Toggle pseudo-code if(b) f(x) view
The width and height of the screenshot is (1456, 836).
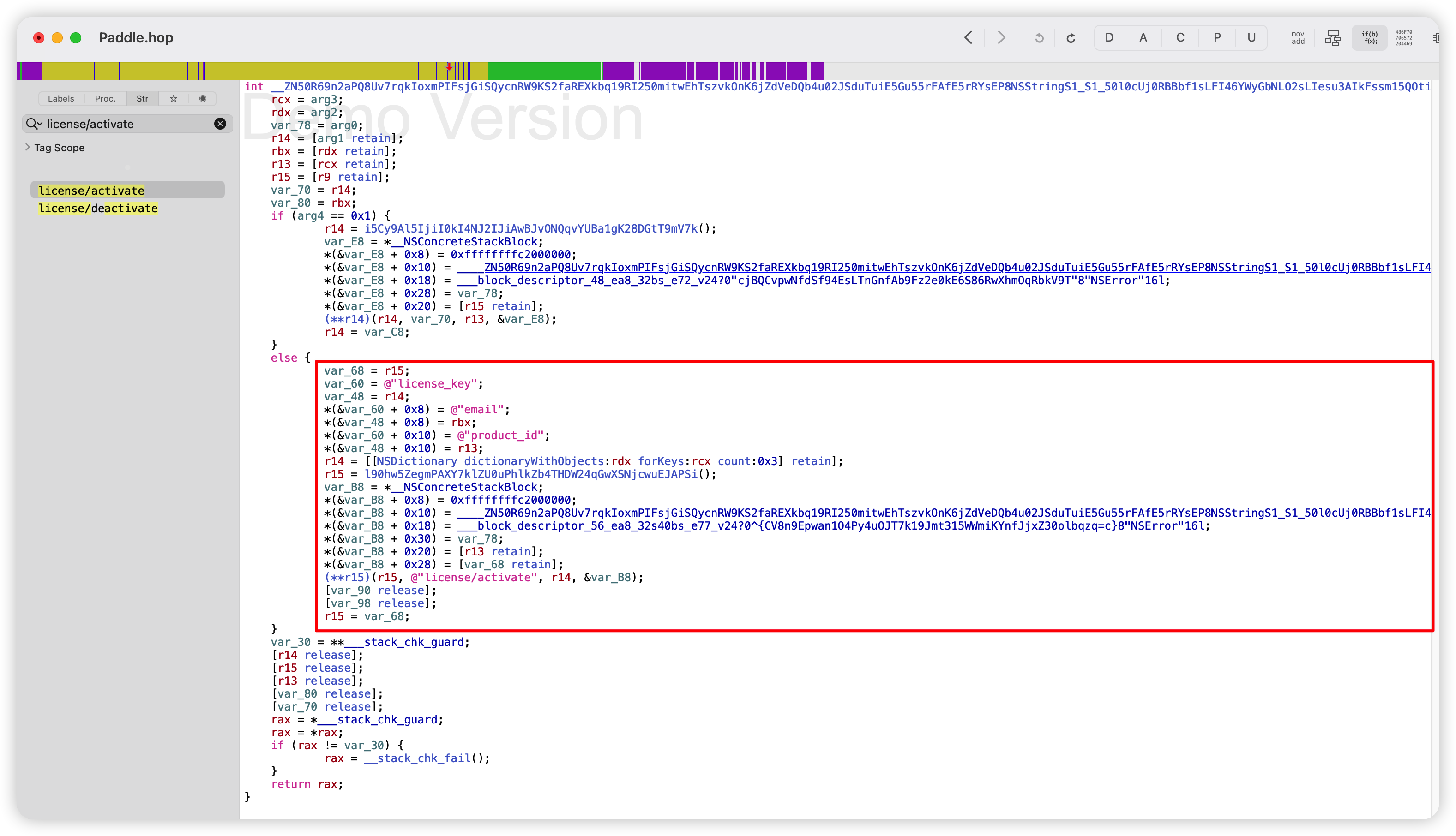click(x=1369, y=38)
